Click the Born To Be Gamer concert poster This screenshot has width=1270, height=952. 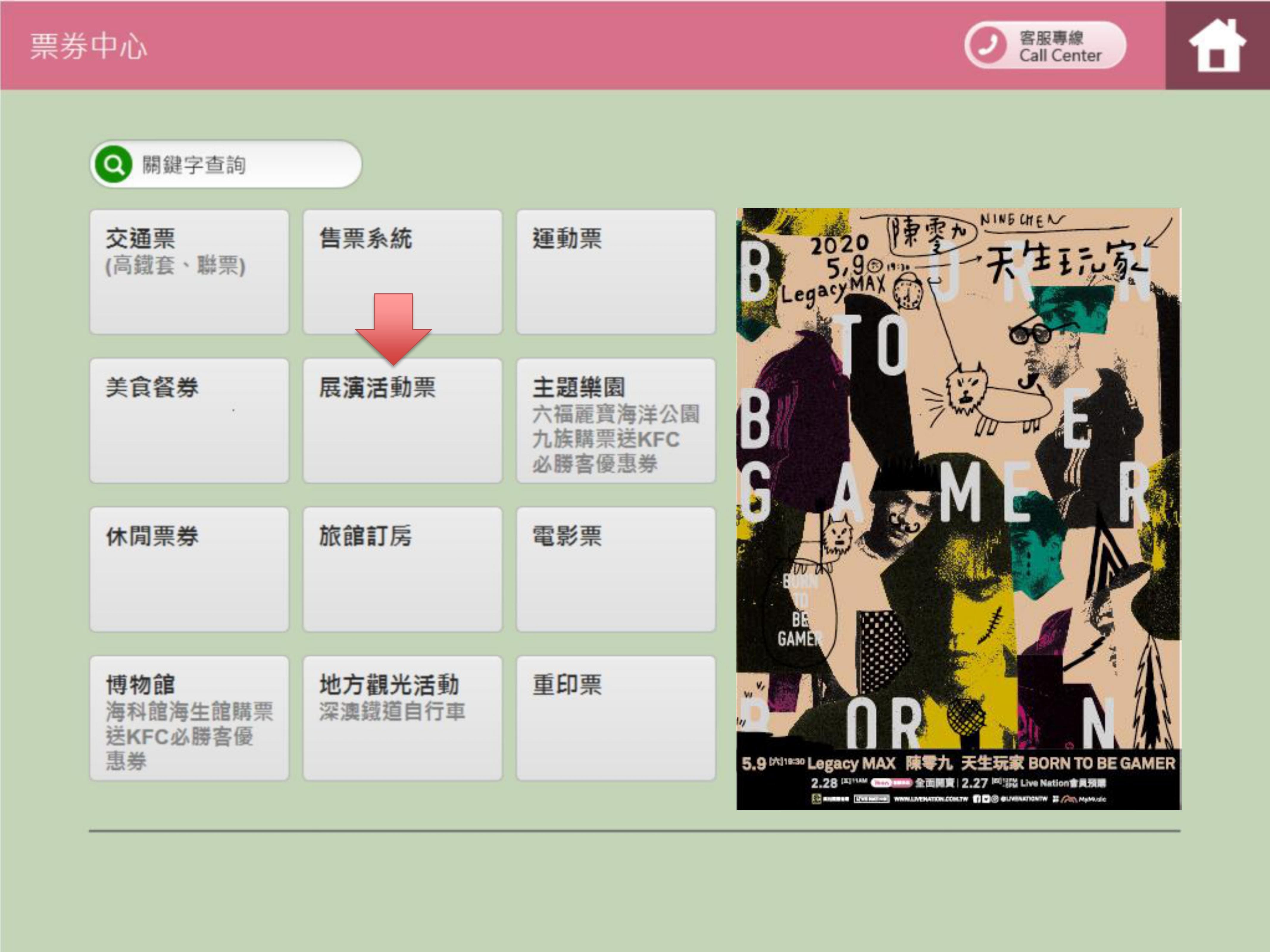[958, 508]
